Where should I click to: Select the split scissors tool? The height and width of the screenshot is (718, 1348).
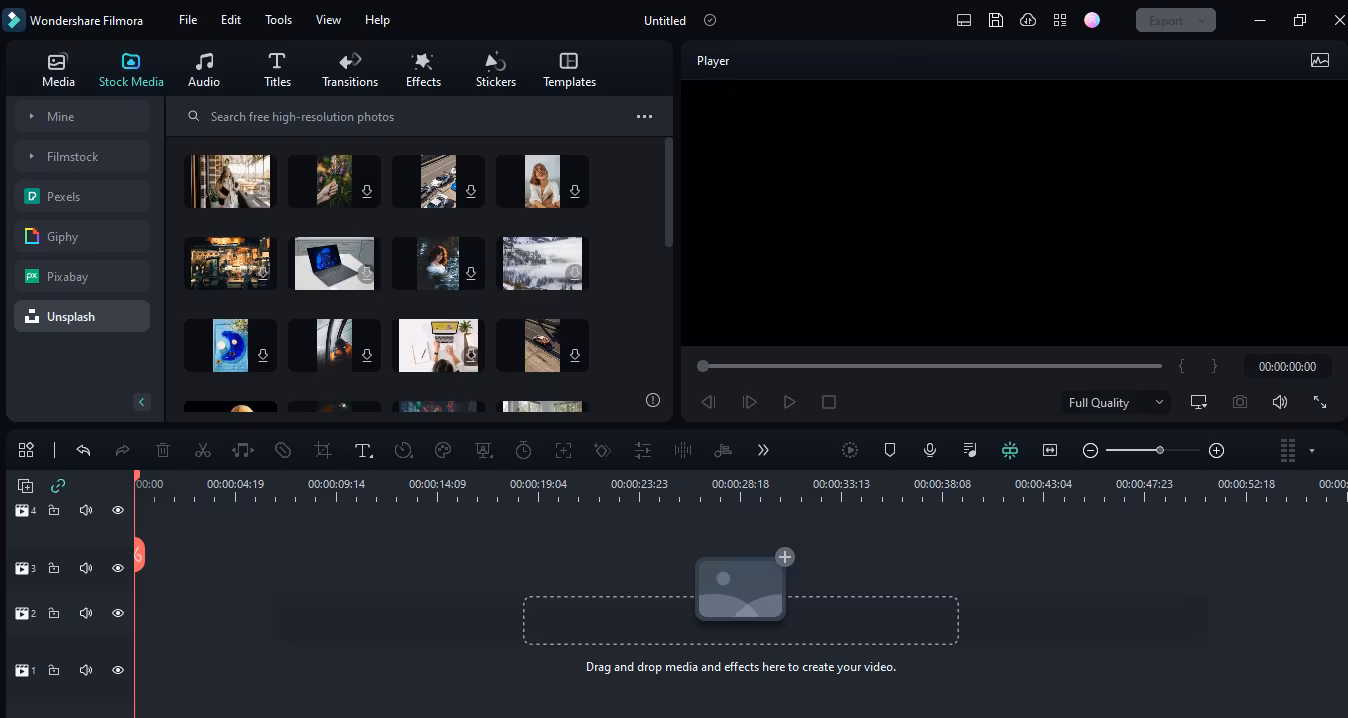pos(203,451)
